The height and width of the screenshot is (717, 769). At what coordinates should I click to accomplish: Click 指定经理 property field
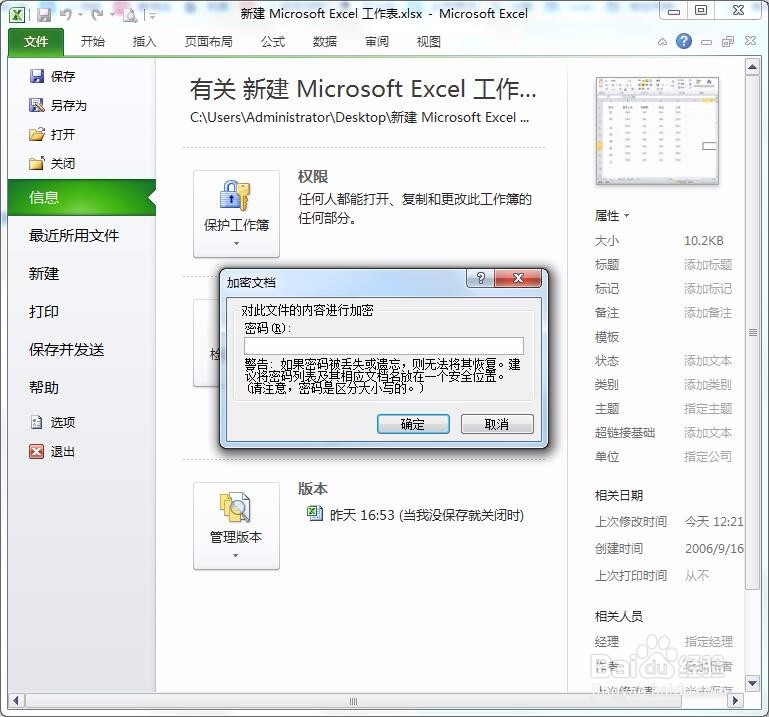[709, 641]
